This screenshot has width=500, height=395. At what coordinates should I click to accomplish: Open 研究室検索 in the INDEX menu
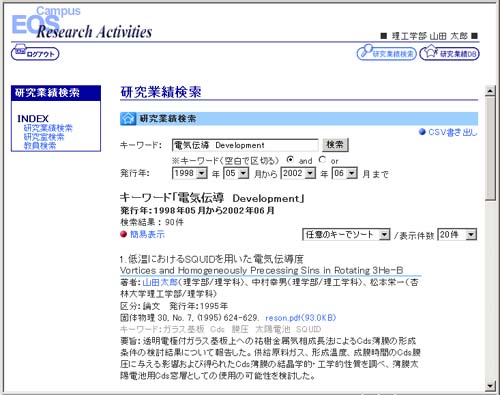point(44,137)
